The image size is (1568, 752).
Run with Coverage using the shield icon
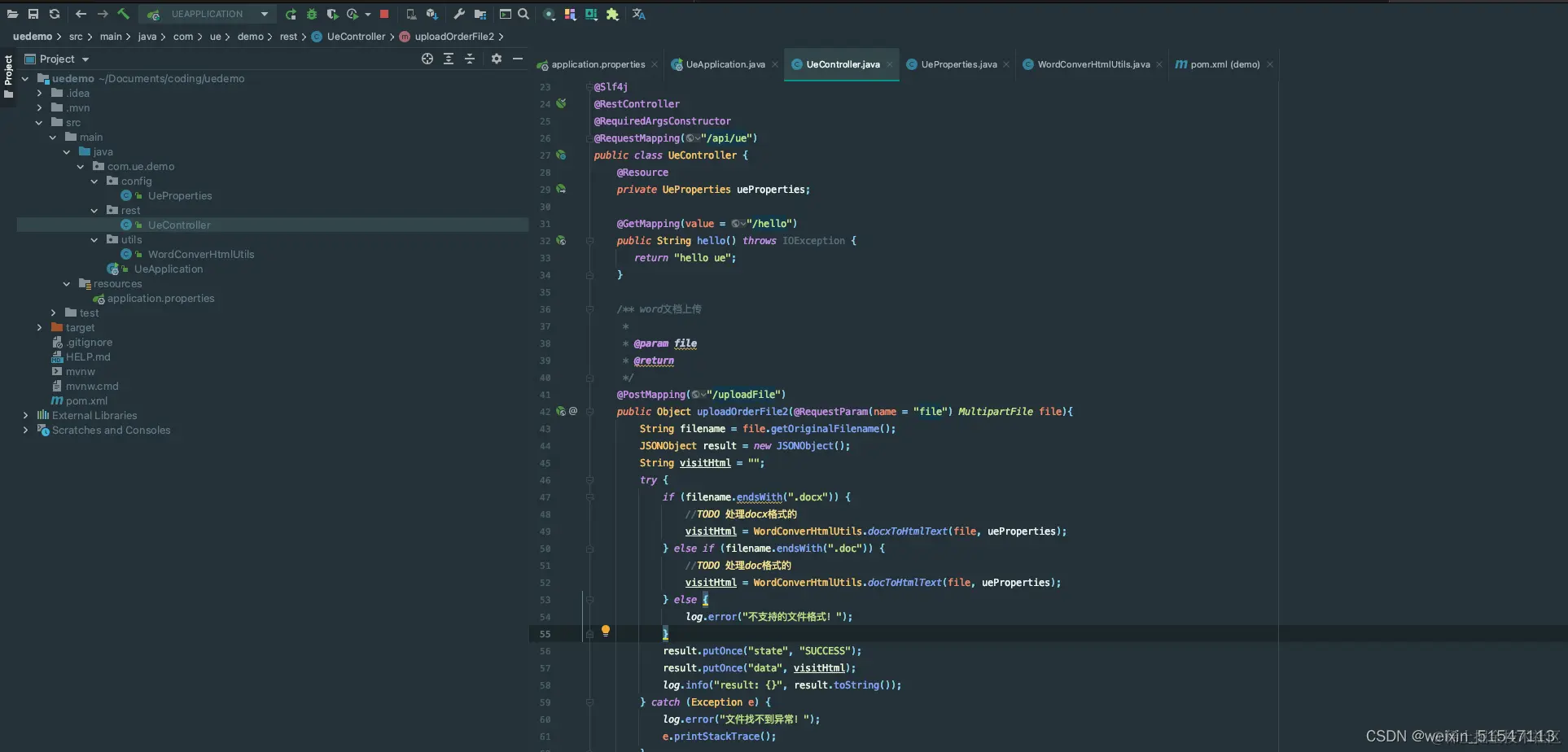[x=332, y=14]
